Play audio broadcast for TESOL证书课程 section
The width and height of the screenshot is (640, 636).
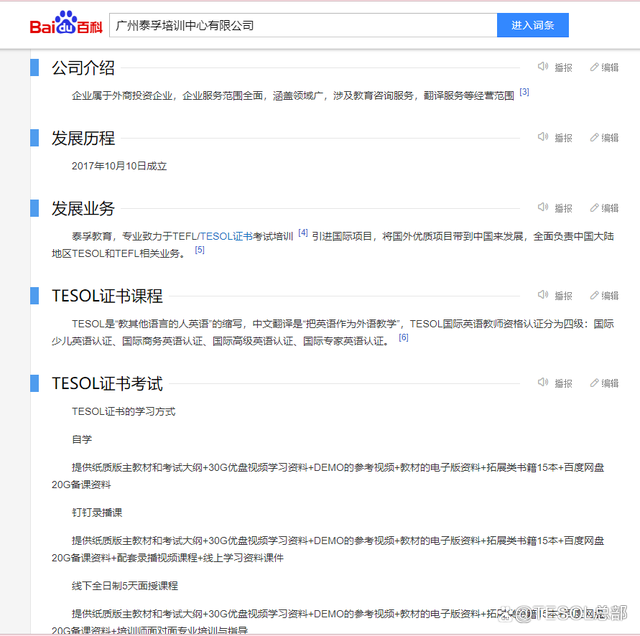point(542,295)
